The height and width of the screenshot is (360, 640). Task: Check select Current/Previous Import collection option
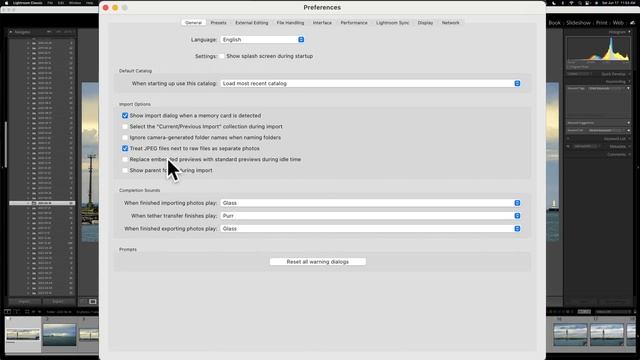tap(125, 127)
